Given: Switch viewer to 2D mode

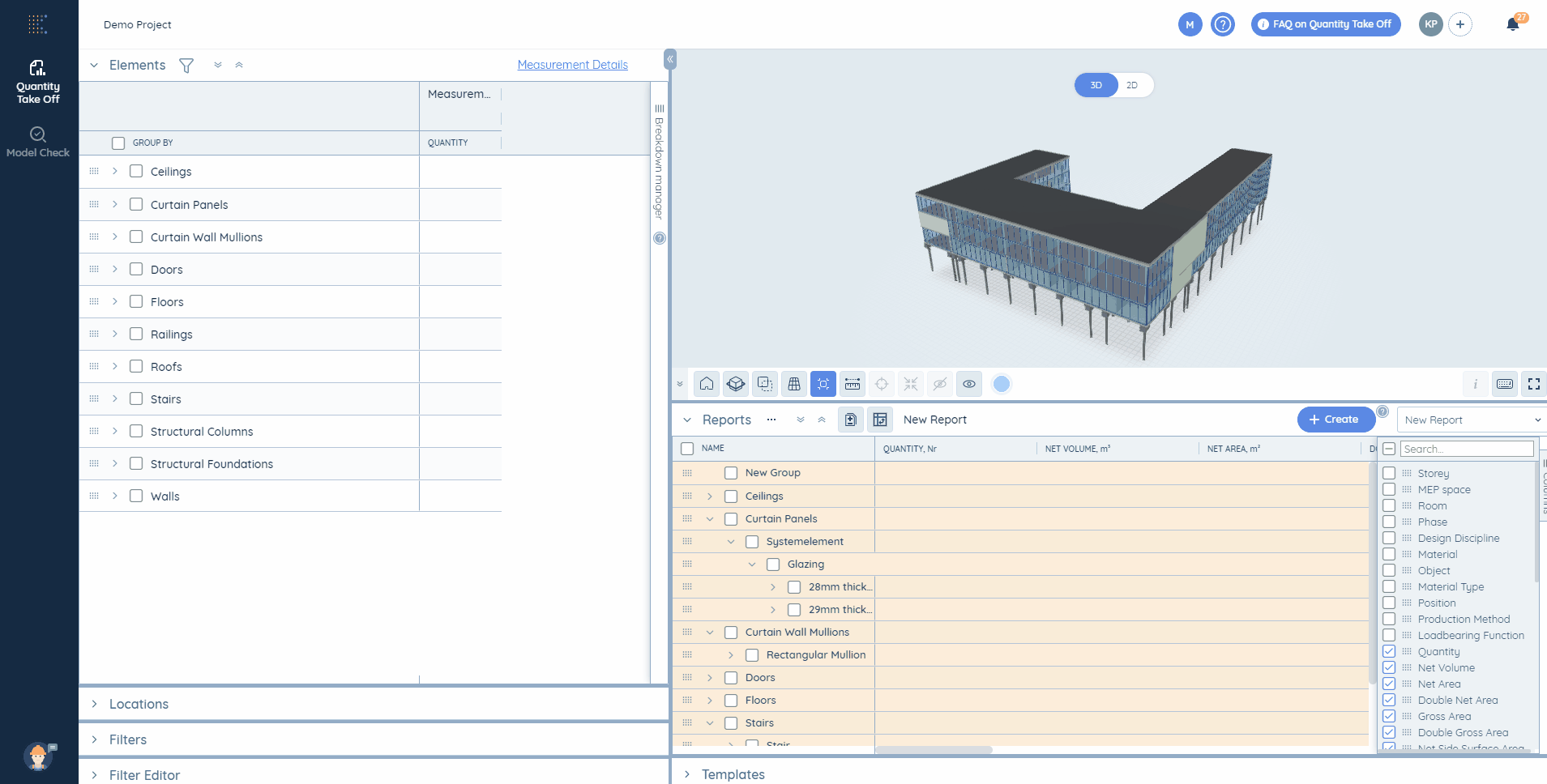Looking at the screenshot, I should (x=1132, y=85).
